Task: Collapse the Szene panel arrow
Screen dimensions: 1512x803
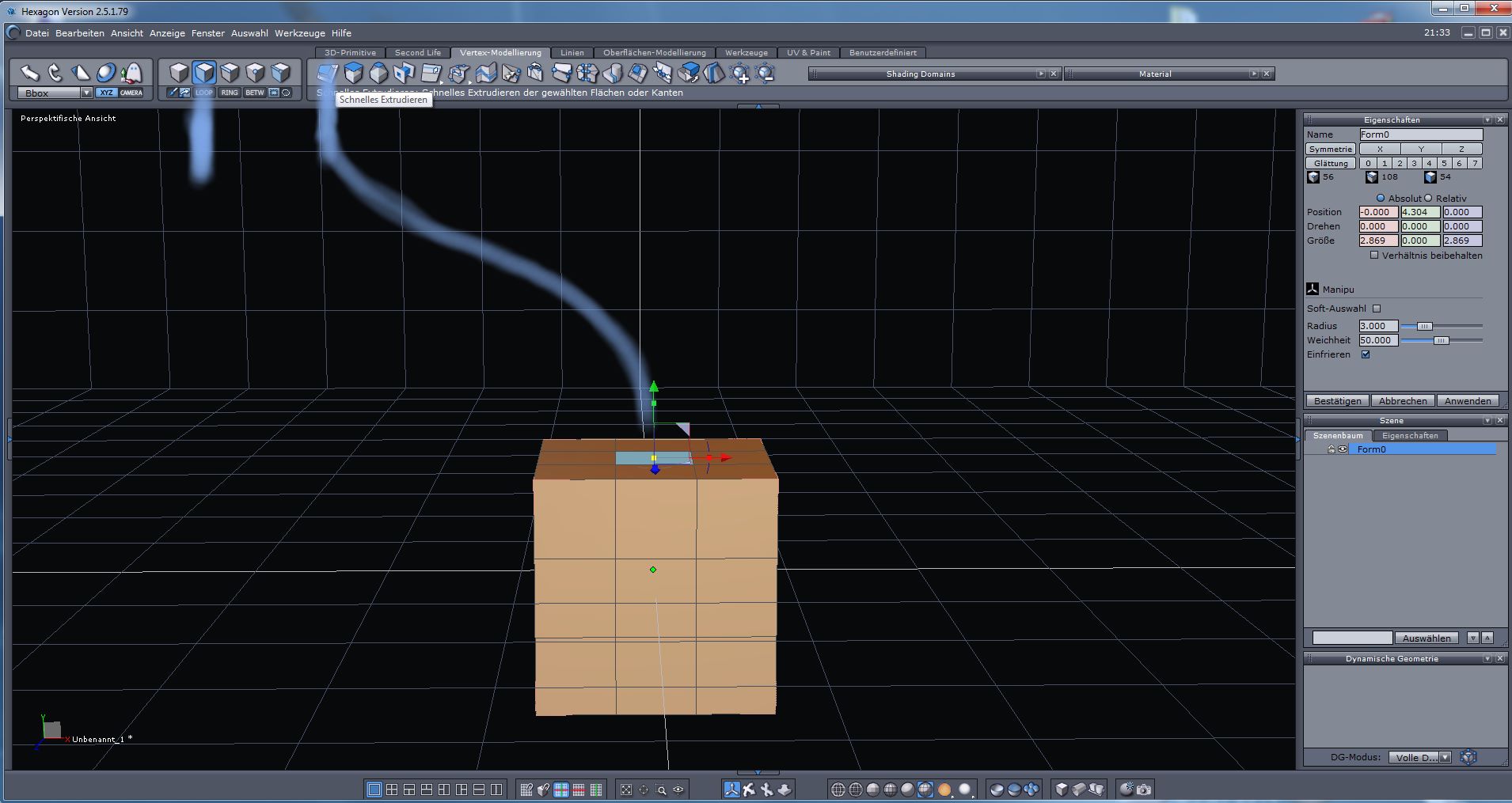Action: coord(1487,421)
